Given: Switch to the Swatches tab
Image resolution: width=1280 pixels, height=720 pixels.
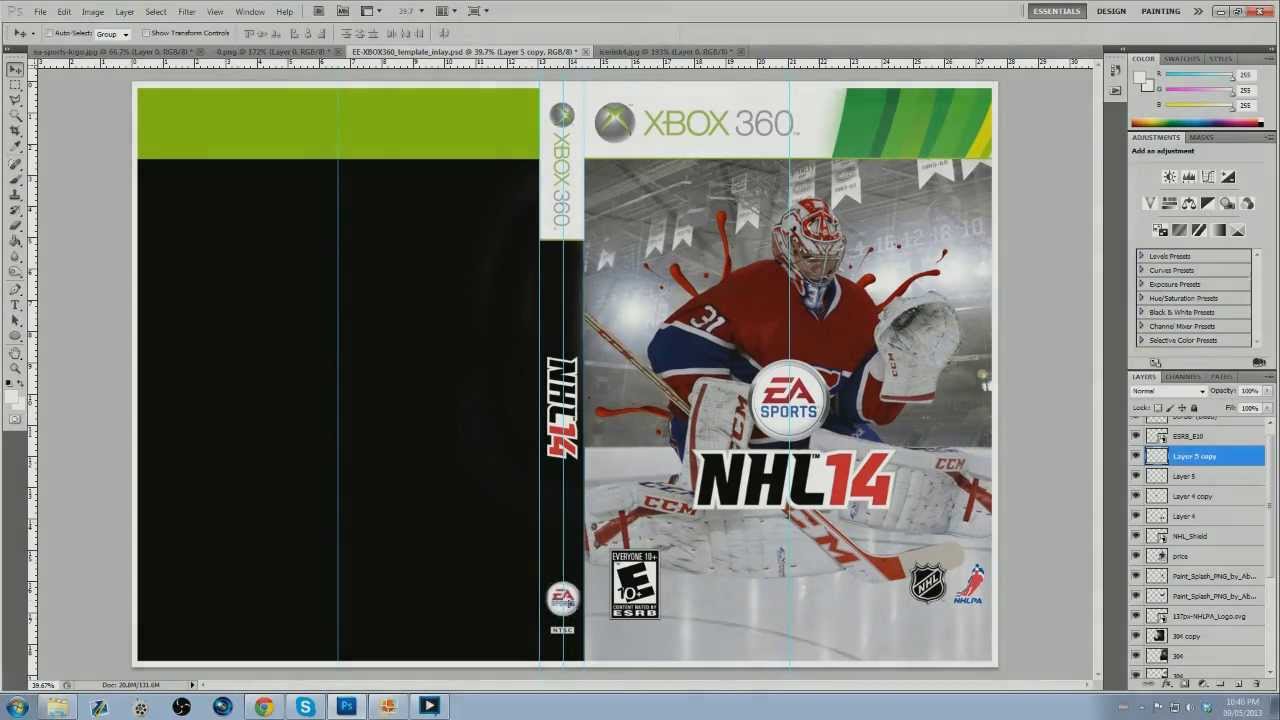Looking at the screenshot, I should pyautogui.click(x=1181, y=59).
